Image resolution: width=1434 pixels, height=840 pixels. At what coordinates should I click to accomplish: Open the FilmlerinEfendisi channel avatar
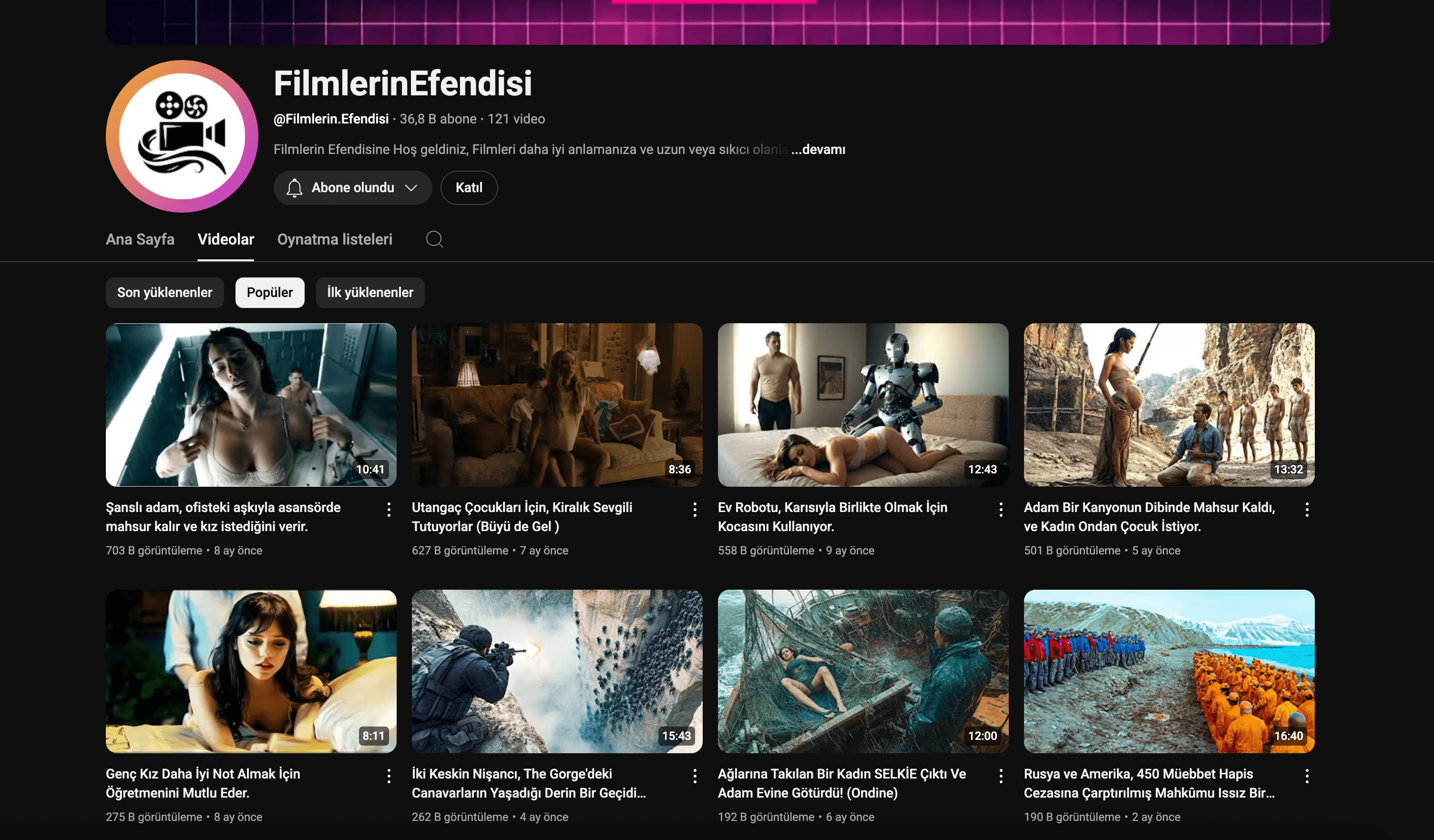[182, 137]
